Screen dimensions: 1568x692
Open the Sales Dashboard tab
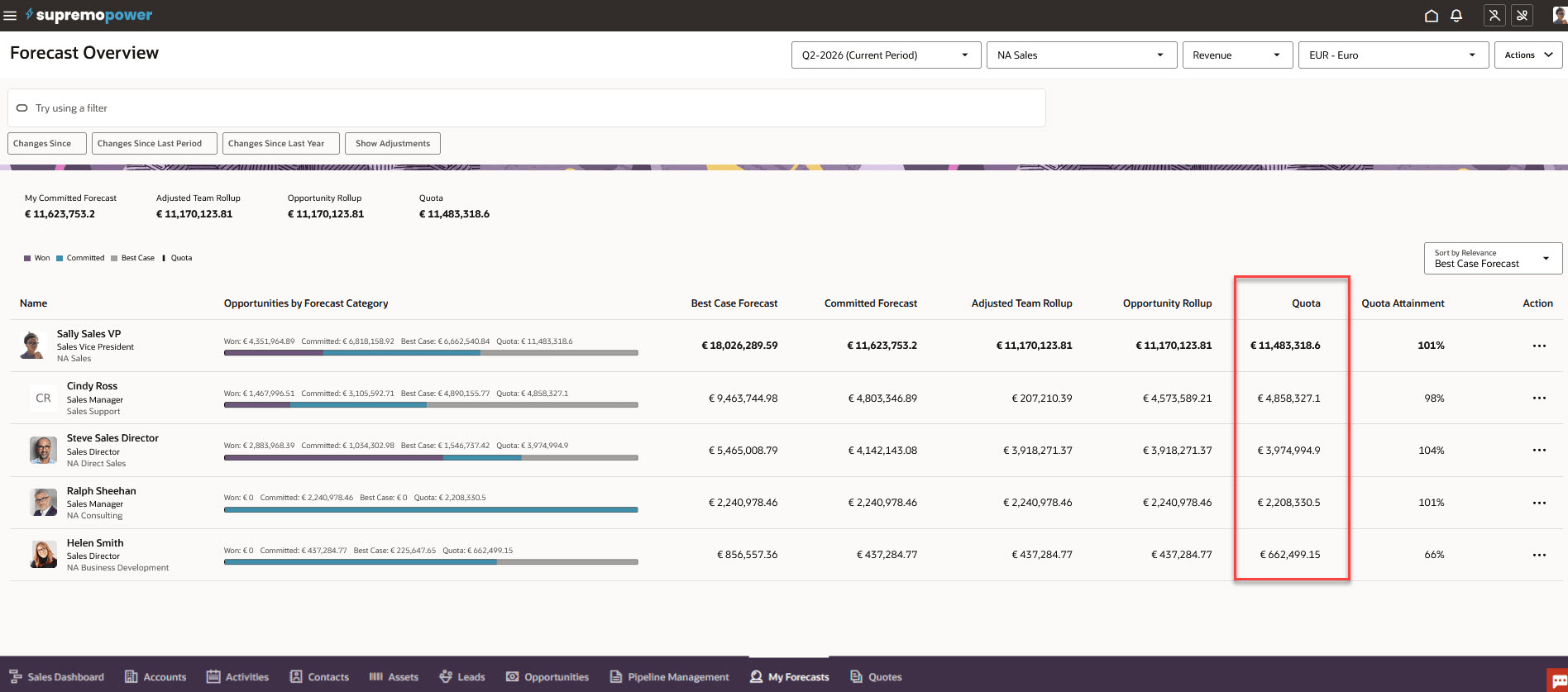pos(57,677)
